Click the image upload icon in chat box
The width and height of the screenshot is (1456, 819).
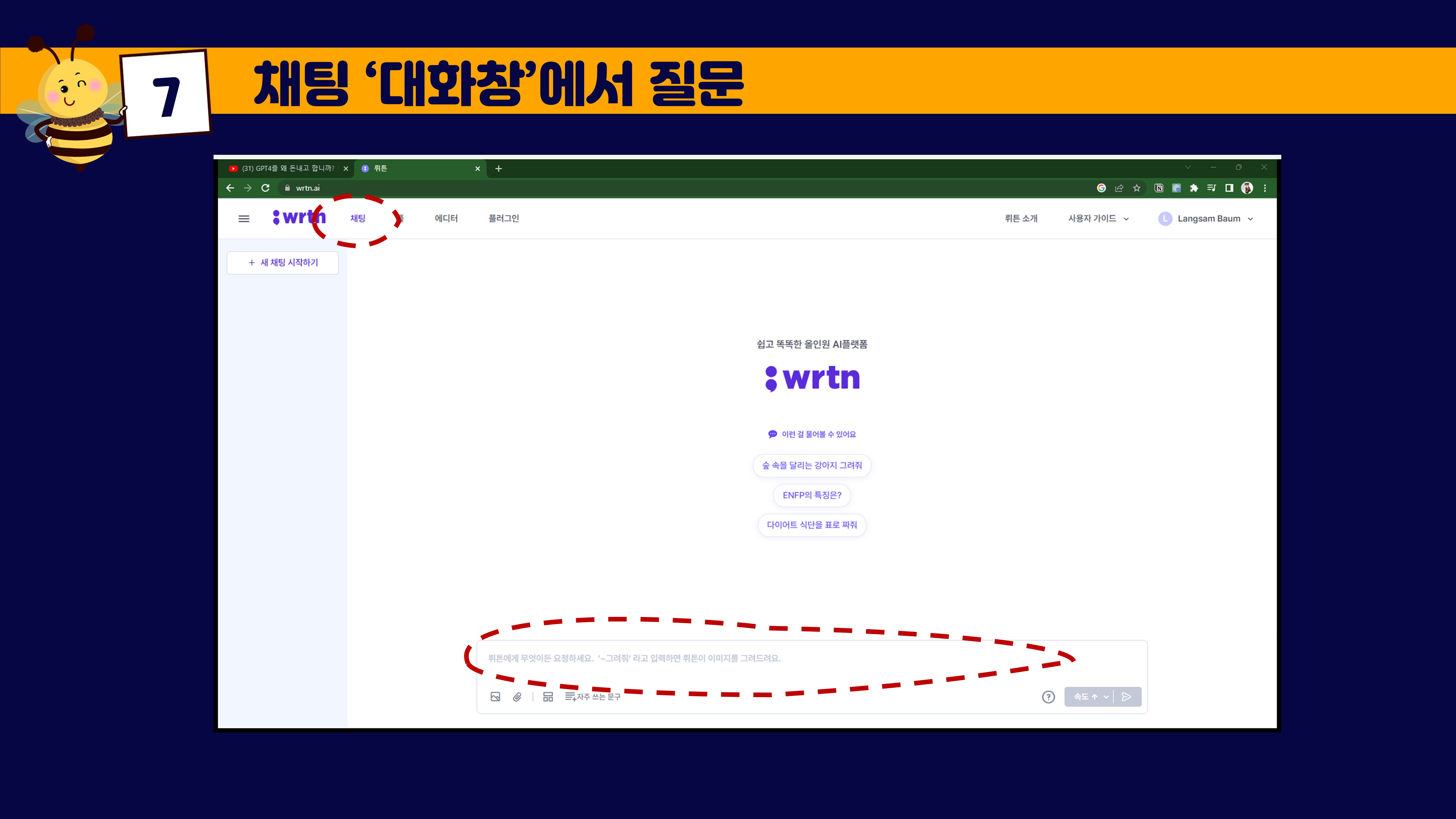click(495, 696)
